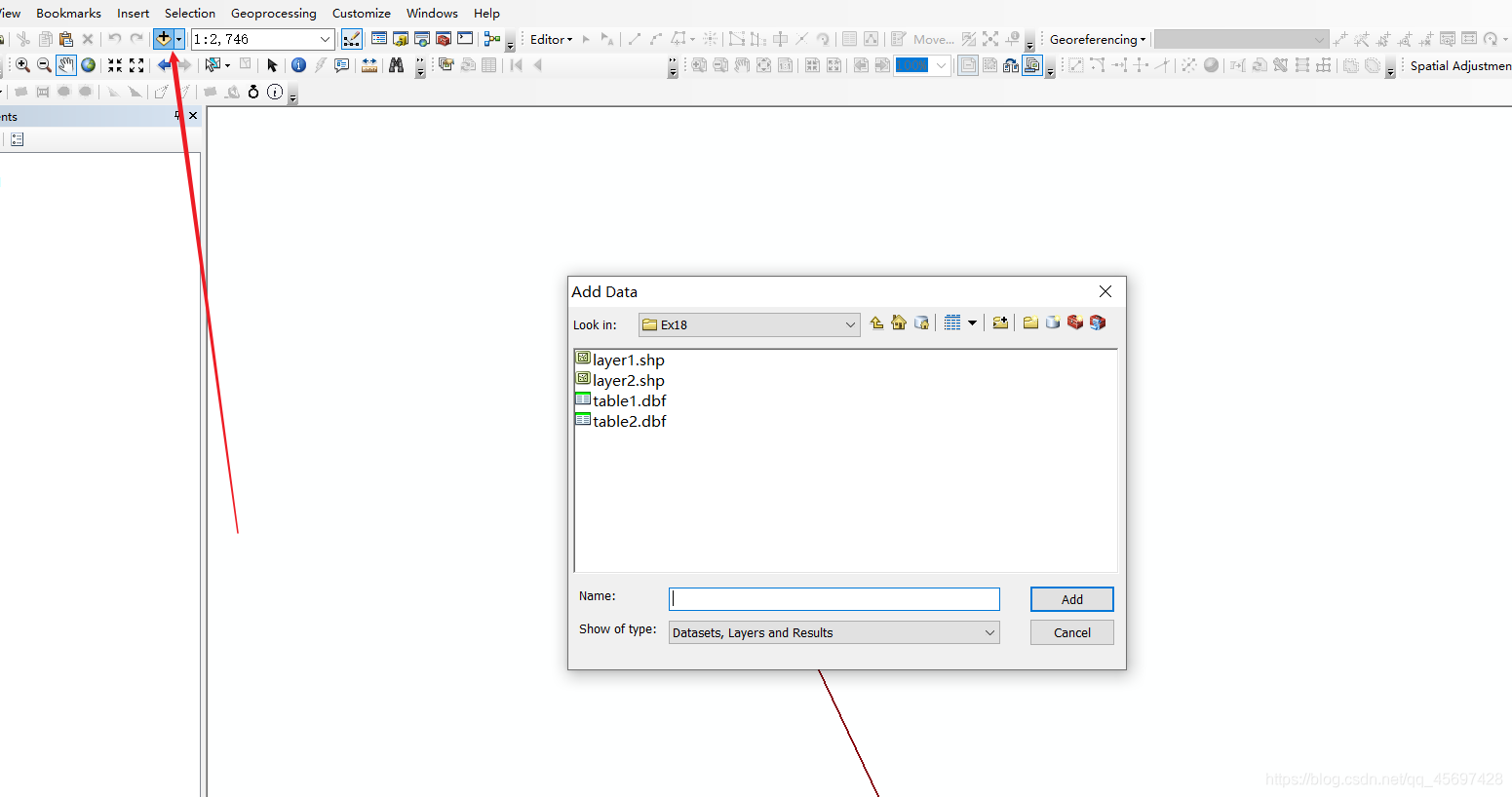Image resolution: width=1512 pixels, height=797 pixels.
Task: Click the Full Extent globe icon
Action: coord(88,65)
